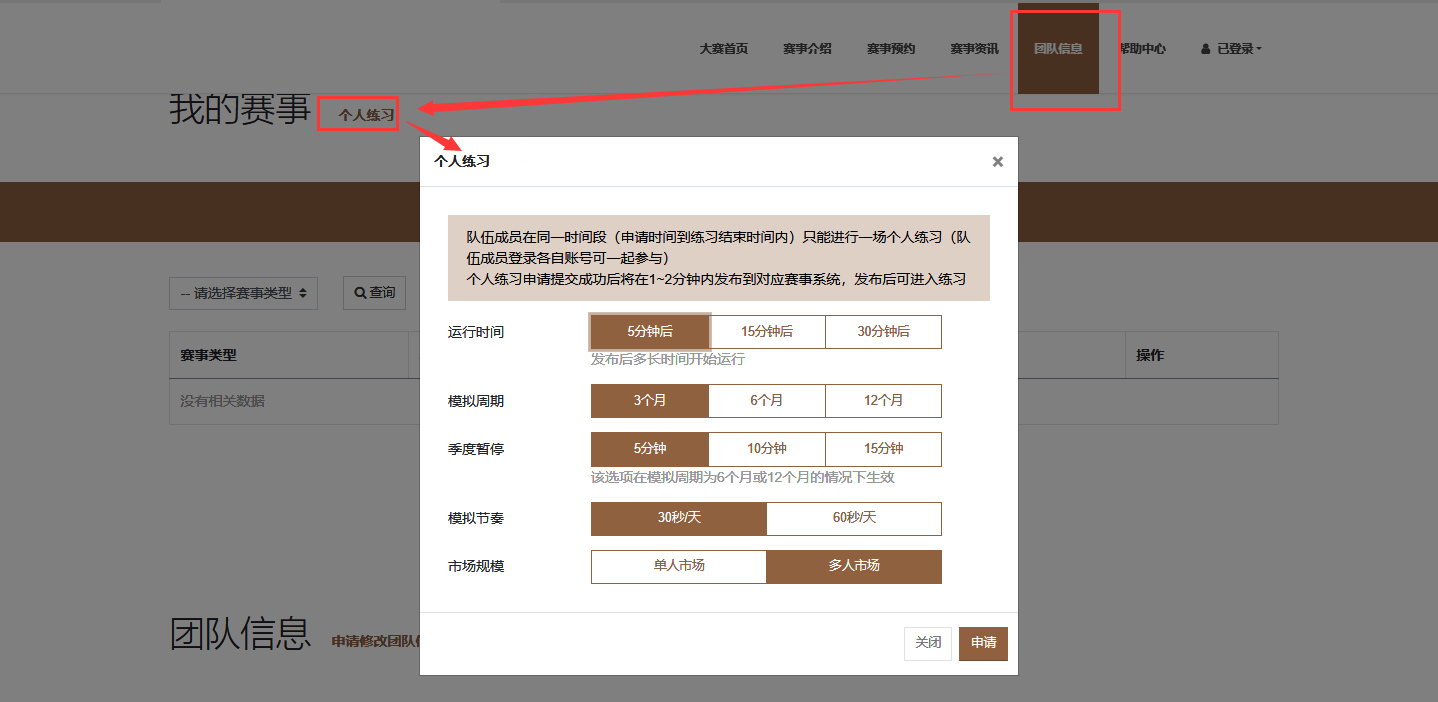Screen dimensions: 1438x702
Task: Click the 个人练习 link beside 我的赛事
Action: (366, 116)
